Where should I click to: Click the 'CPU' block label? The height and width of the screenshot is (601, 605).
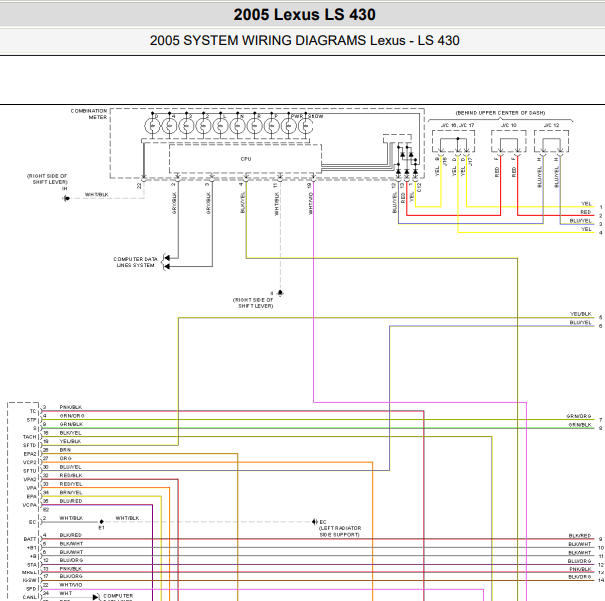(246, 159)
